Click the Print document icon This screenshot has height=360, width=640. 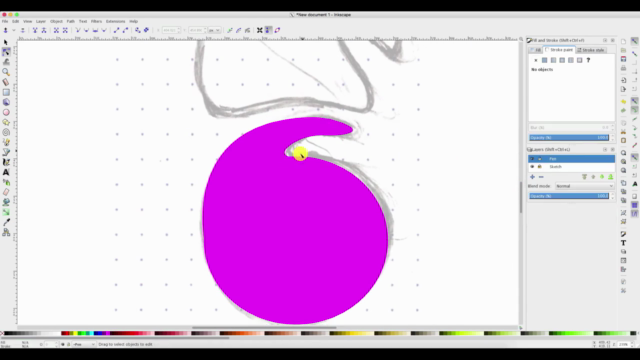click(623, 68)
